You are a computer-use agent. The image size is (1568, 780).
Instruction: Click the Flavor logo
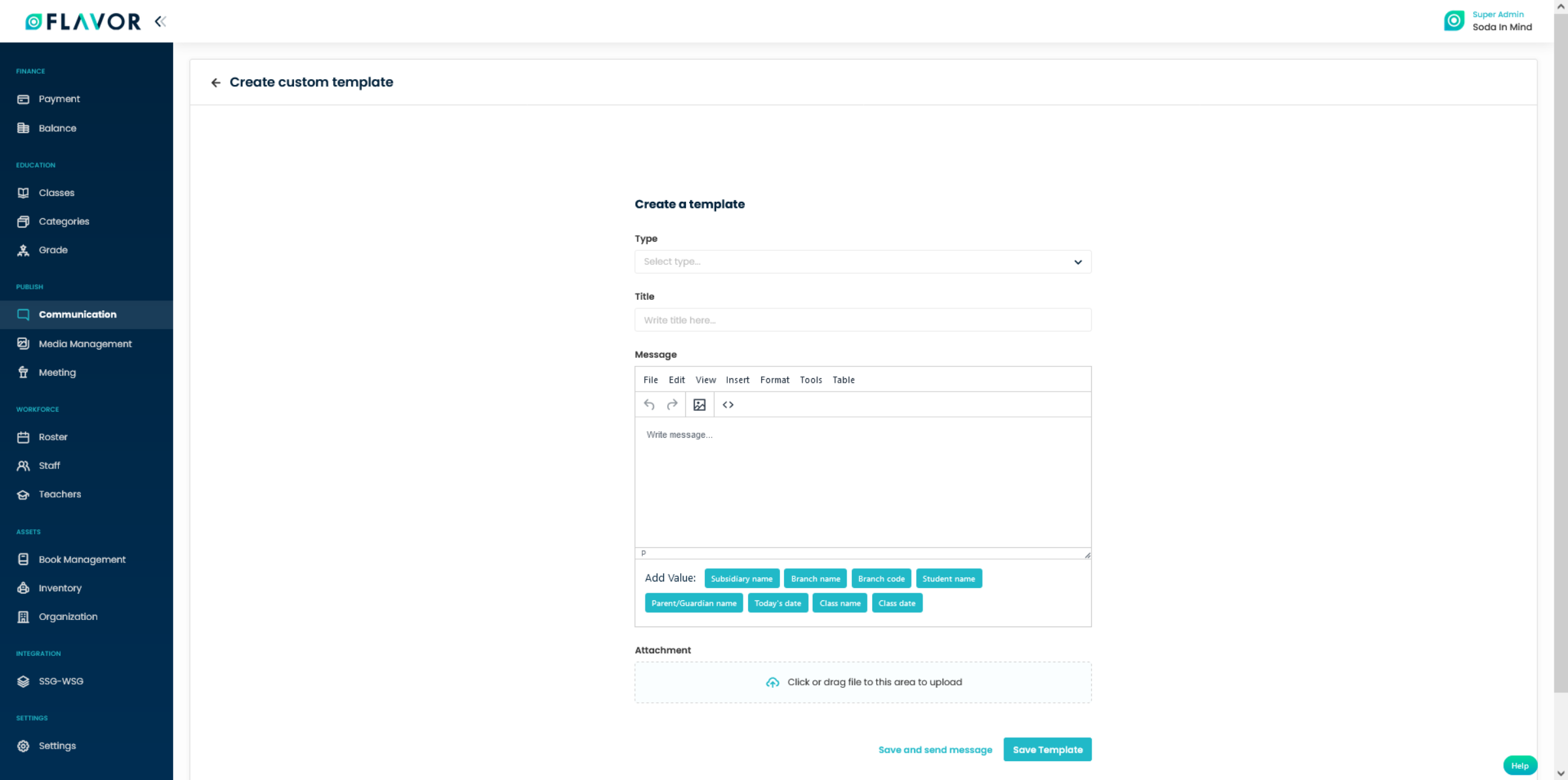coord(83,22)
